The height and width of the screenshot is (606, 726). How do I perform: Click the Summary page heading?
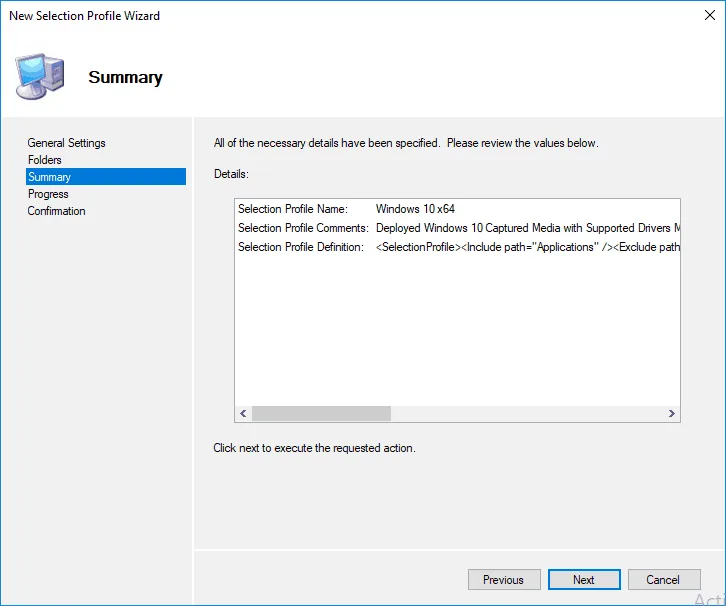tap(125, 77)
